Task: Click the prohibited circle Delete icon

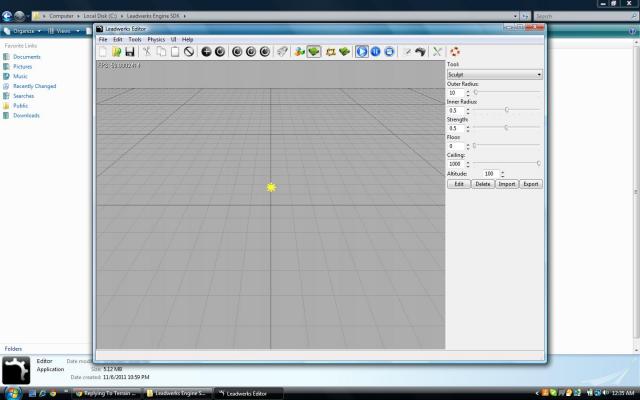Action: [x=188, y=51]
